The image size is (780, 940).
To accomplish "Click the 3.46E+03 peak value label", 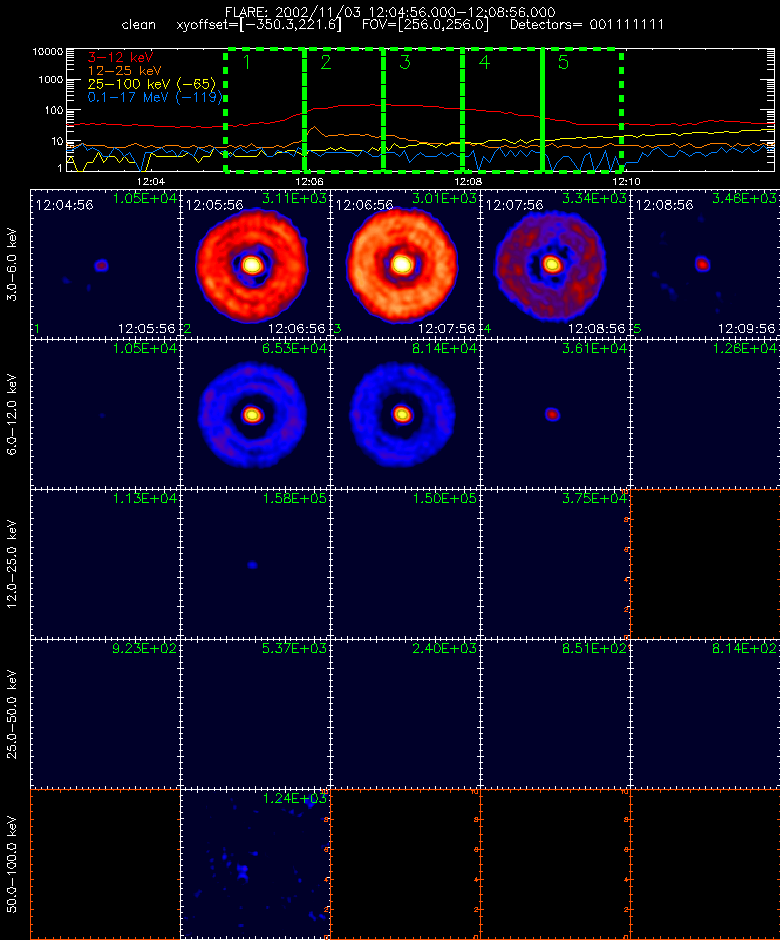I will [x=745, y=198].
